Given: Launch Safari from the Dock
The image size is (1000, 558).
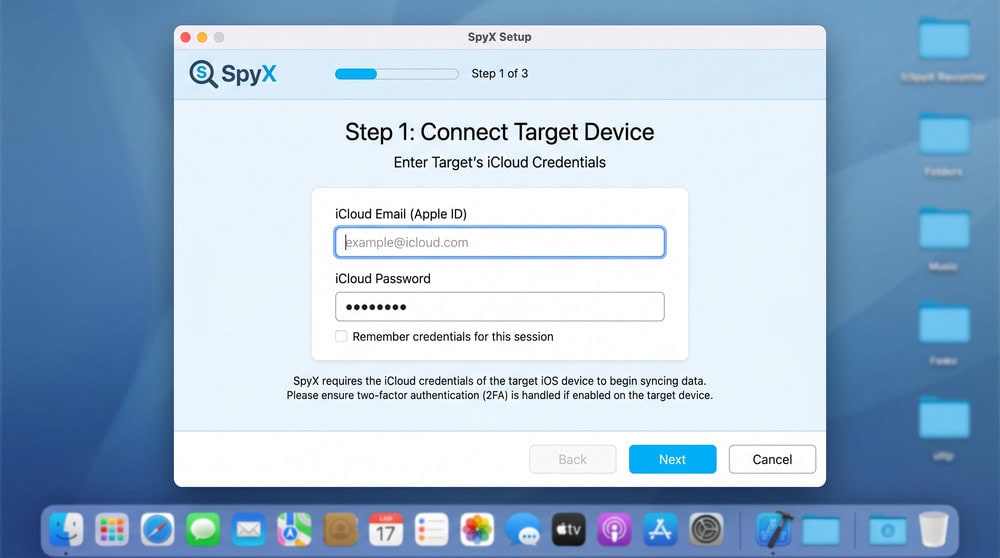Looking at the screenshot, I should [x=158, y=529].
